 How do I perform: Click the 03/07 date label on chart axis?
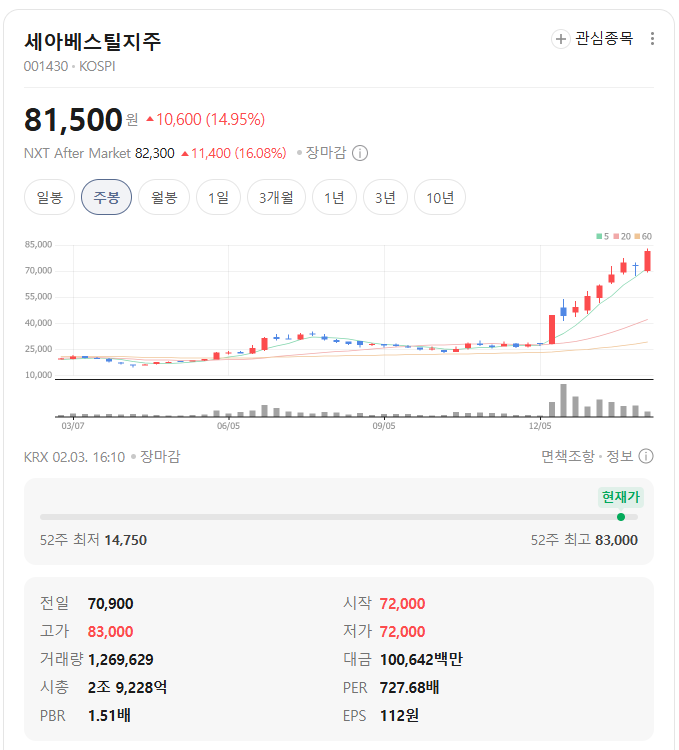[73, 426]
